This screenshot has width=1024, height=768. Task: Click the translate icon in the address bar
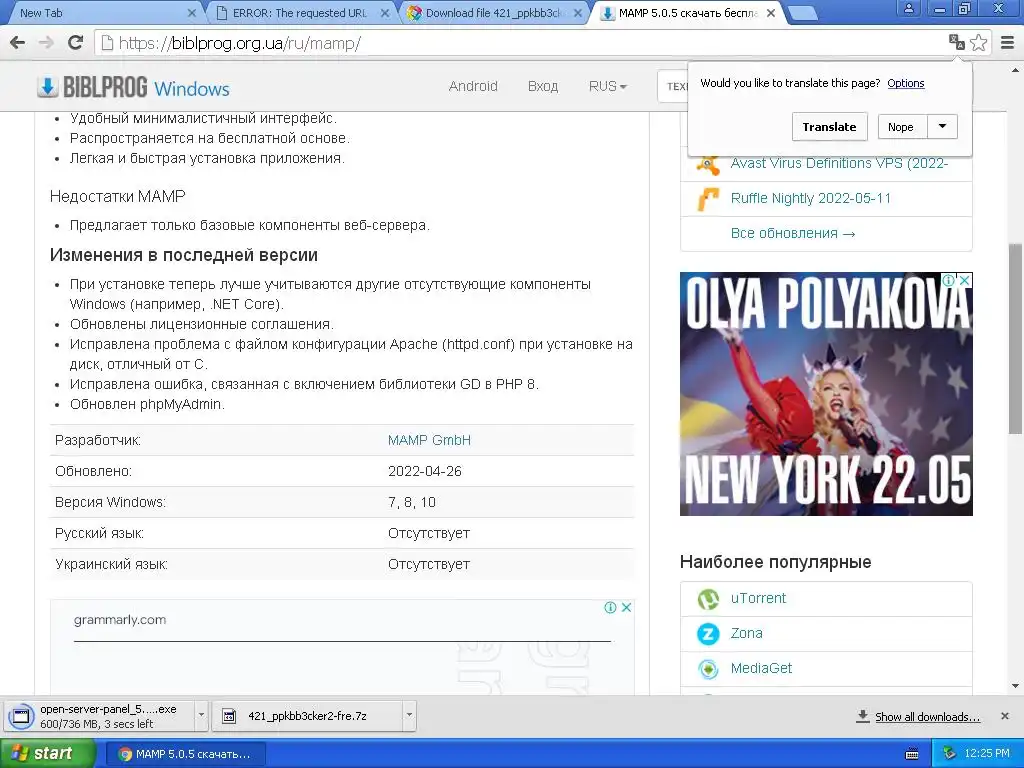click(957, 42)
